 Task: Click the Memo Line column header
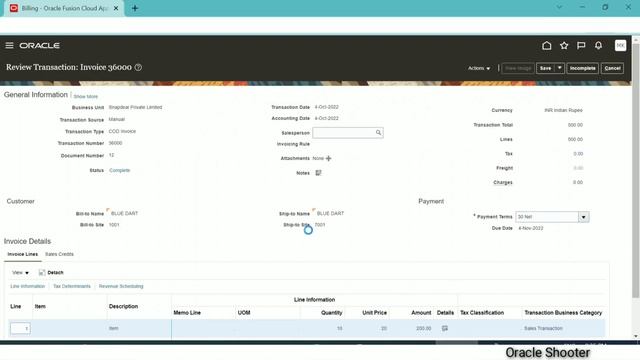point(187,313)
